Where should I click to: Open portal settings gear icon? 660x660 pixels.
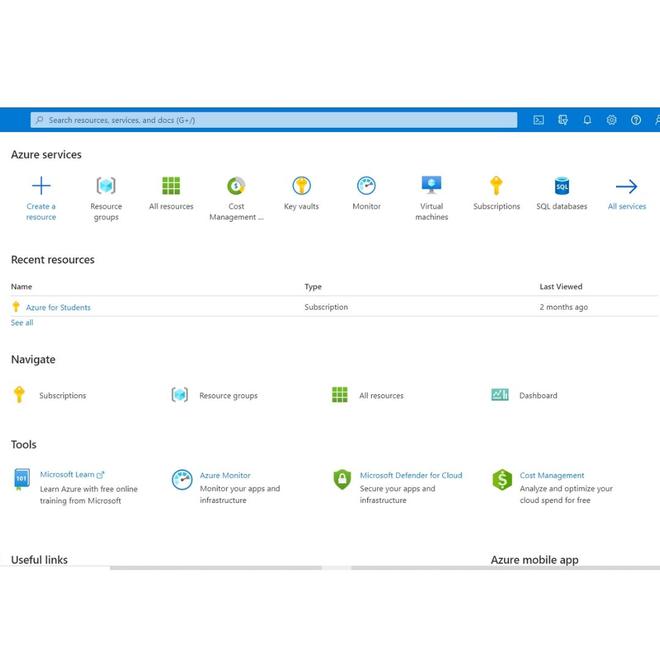click(x=611, y=120)
